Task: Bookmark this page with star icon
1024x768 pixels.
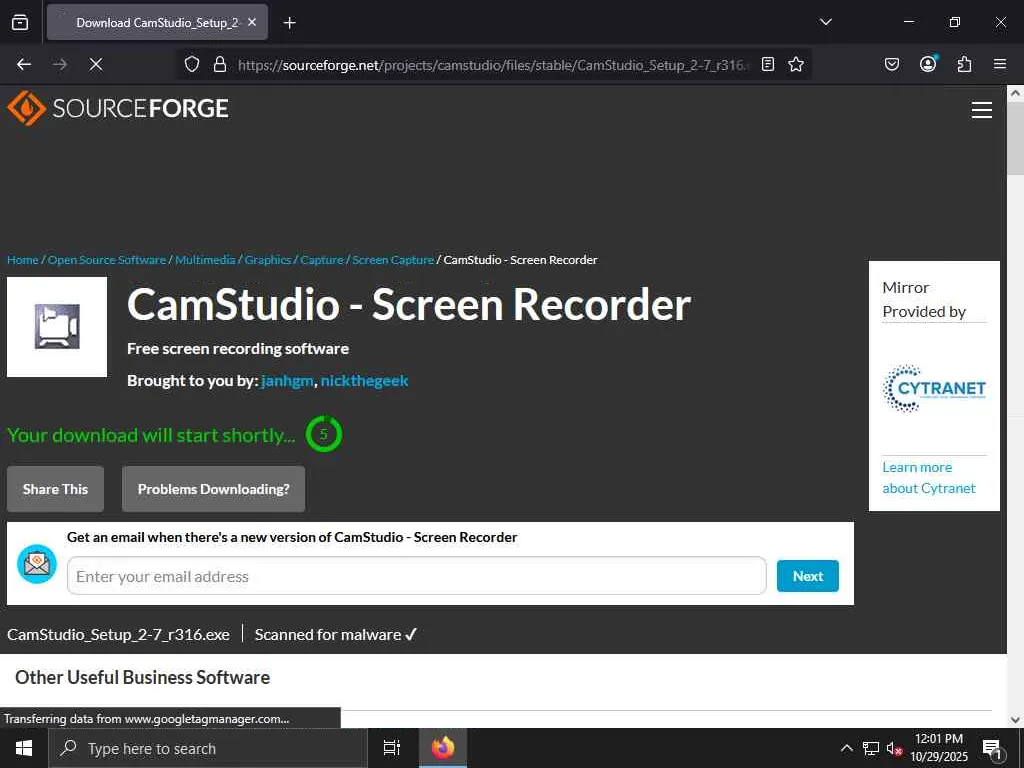Action: 795,64
